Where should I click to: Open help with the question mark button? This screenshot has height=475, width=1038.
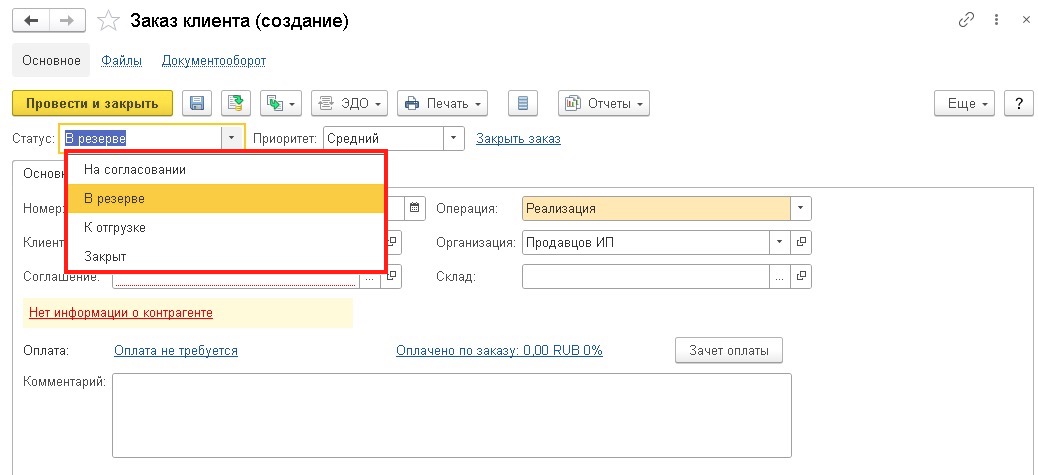[1018, 103]
